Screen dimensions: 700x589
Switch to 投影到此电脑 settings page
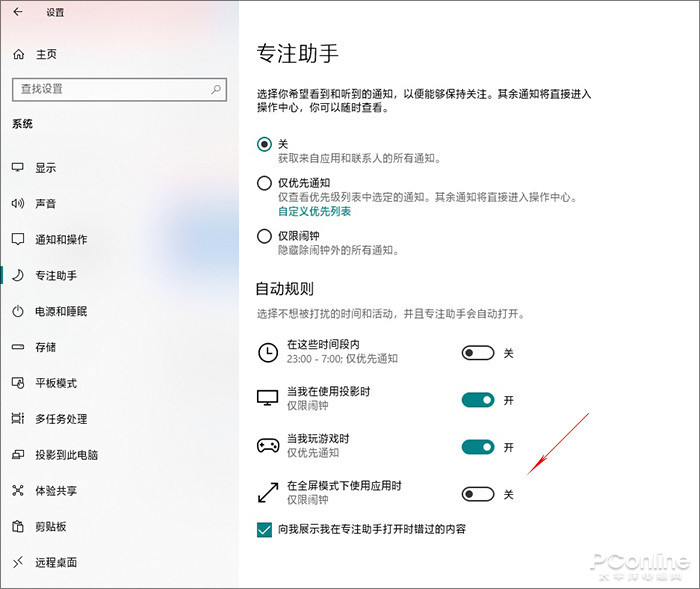click(x=67, y=455)
